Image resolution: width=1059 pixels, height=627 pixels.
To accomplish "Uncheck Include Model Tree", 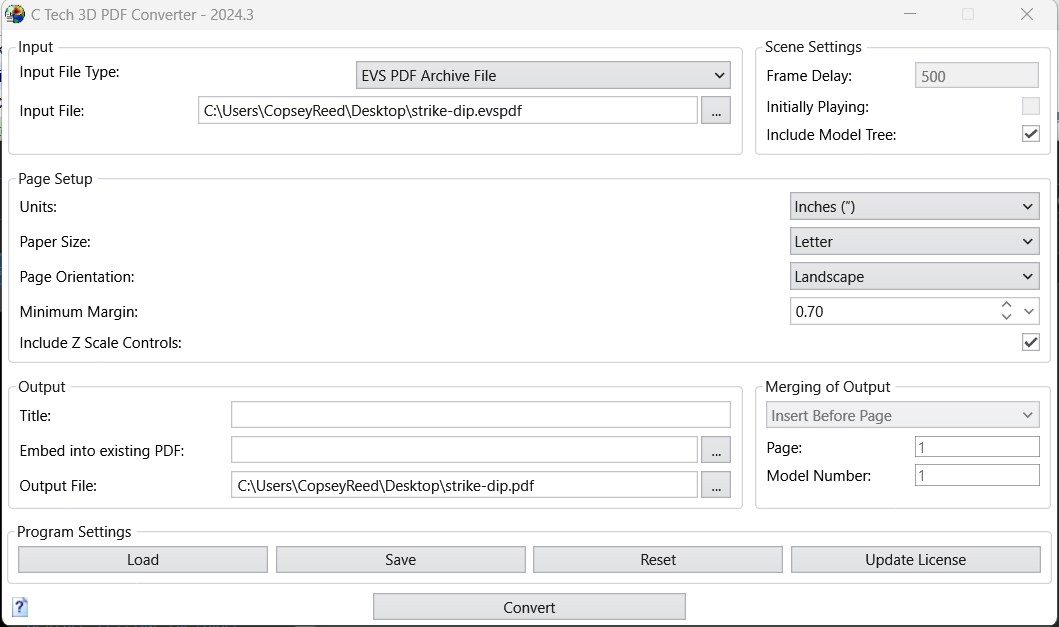I will 1030,134.
